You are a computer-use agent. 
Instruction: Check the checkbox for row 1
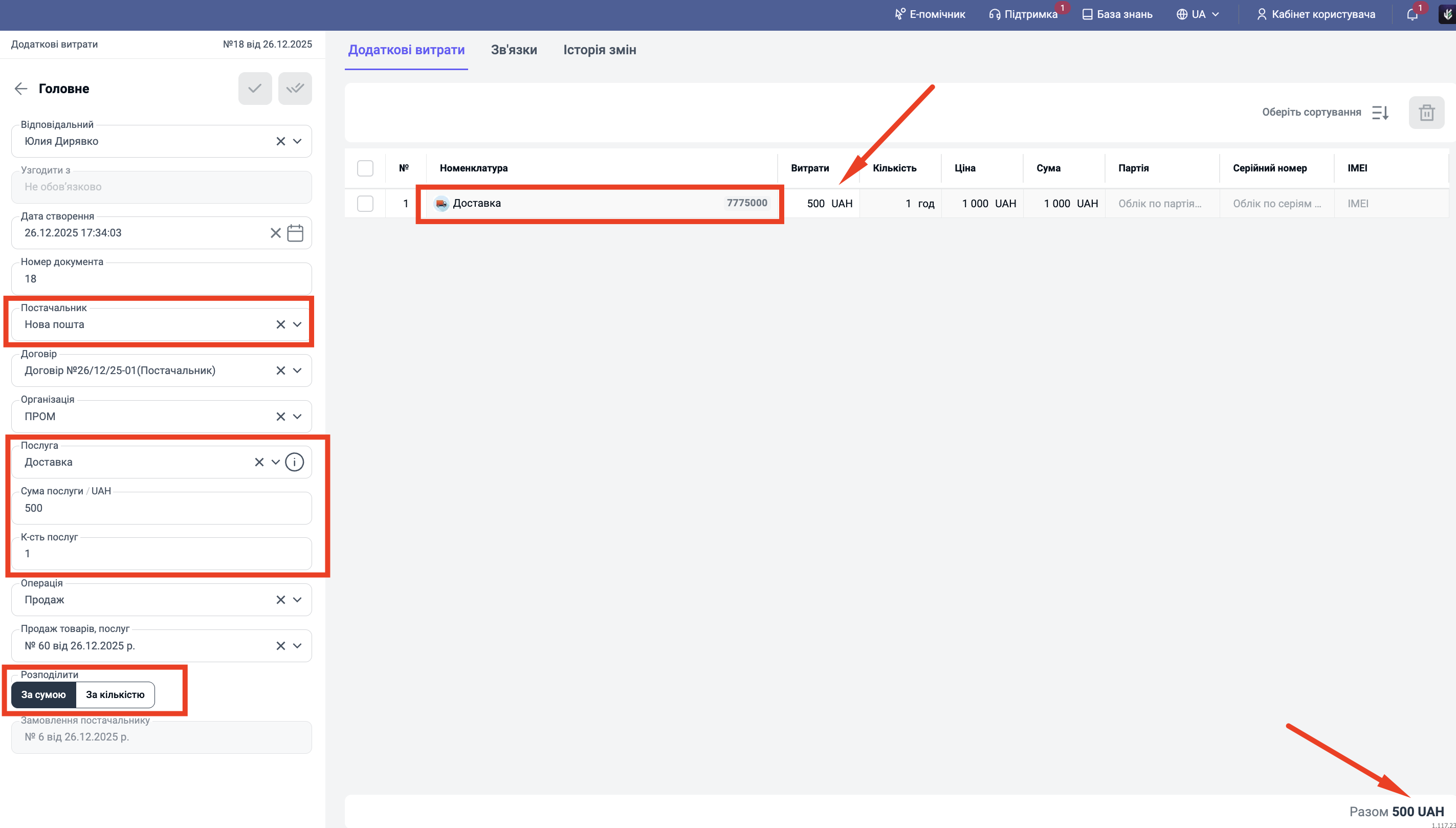tap(365, 204)
